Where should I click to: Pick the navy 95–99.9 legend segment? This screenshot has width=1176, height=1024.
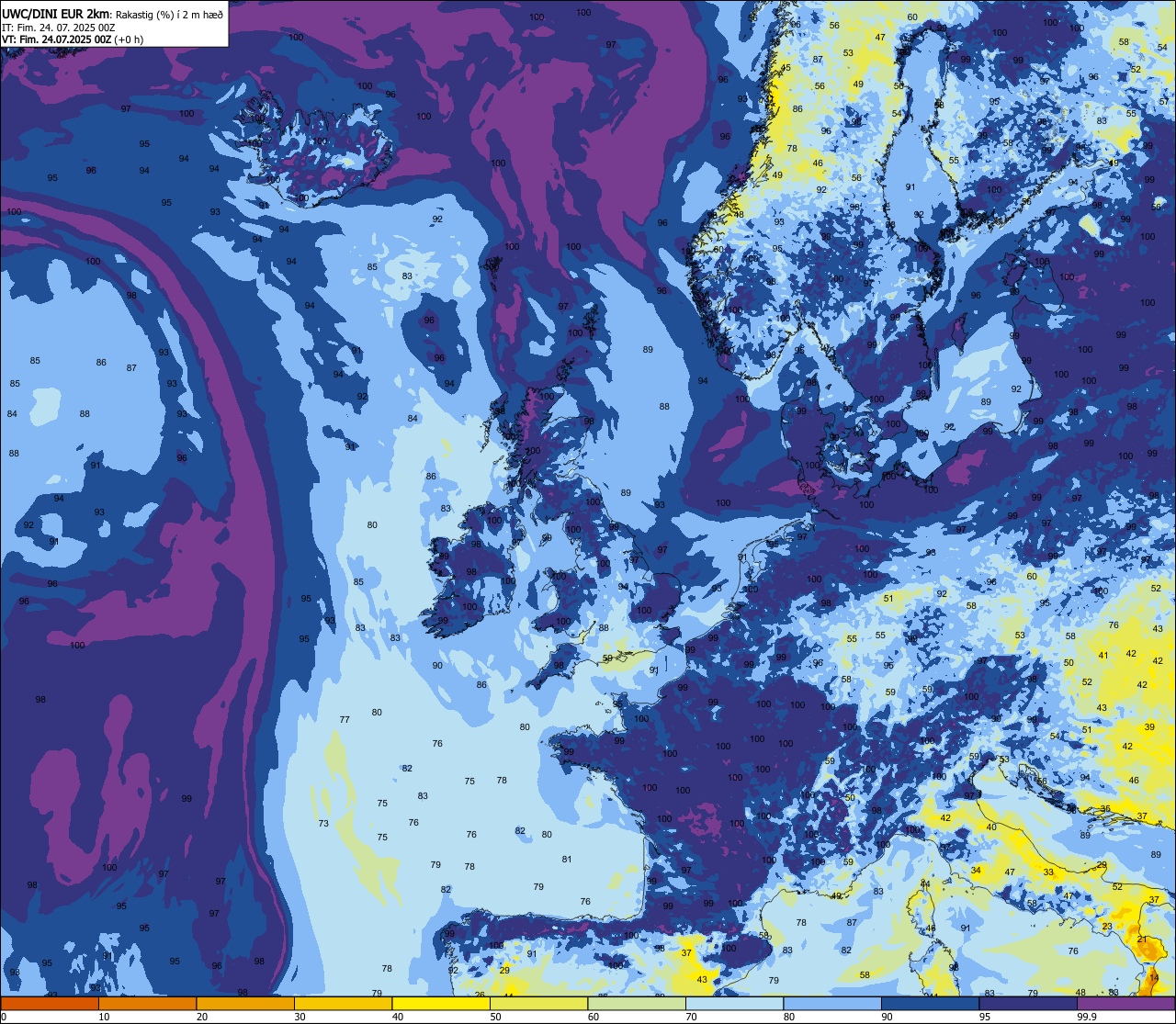point(1028,1003)
